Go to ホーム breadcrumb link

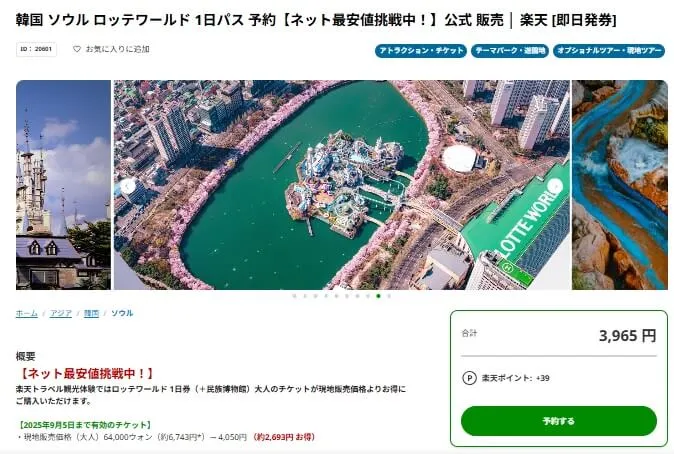click(27, 313)
